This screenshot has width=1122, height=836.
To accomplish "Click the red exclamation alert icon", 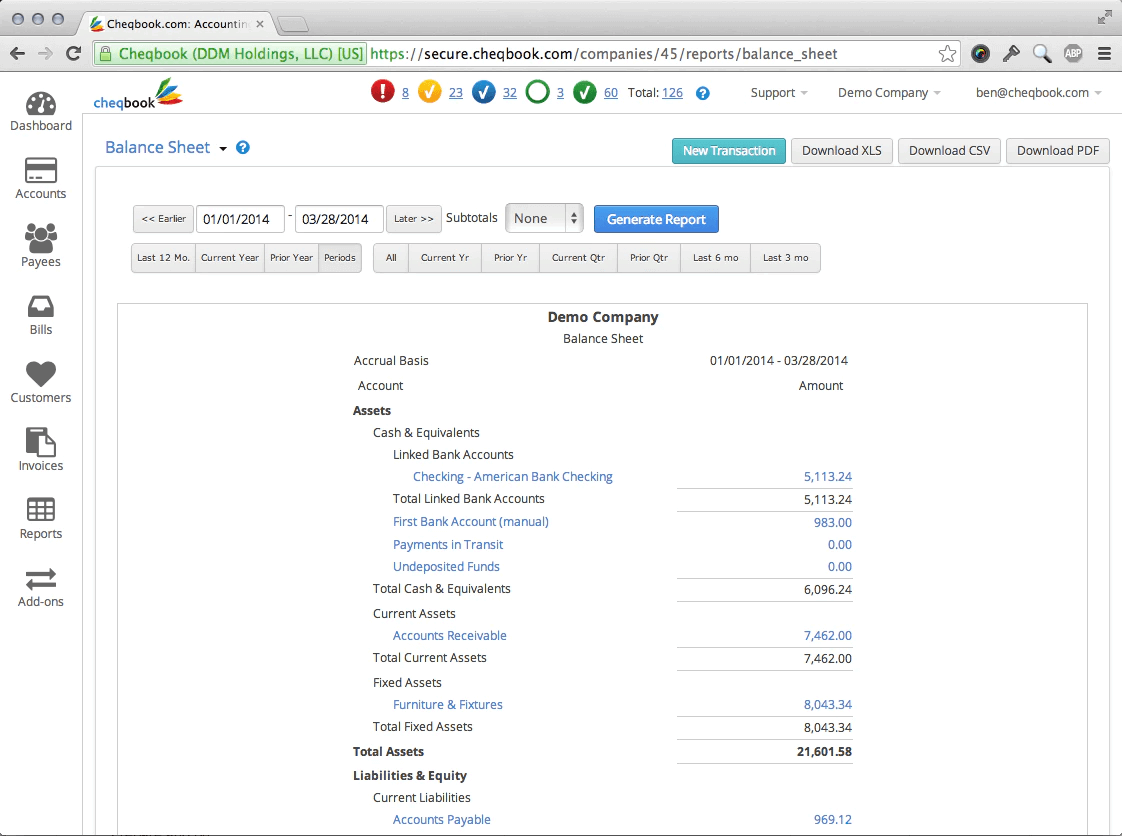I will click(x=383, y=92).
